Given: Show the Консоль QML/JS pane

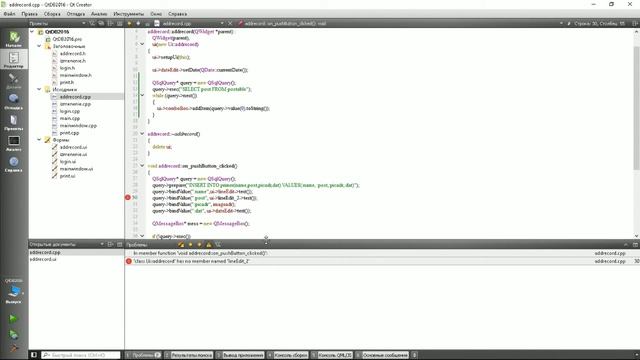Looking at the screenshot, I should click(332, 355).
